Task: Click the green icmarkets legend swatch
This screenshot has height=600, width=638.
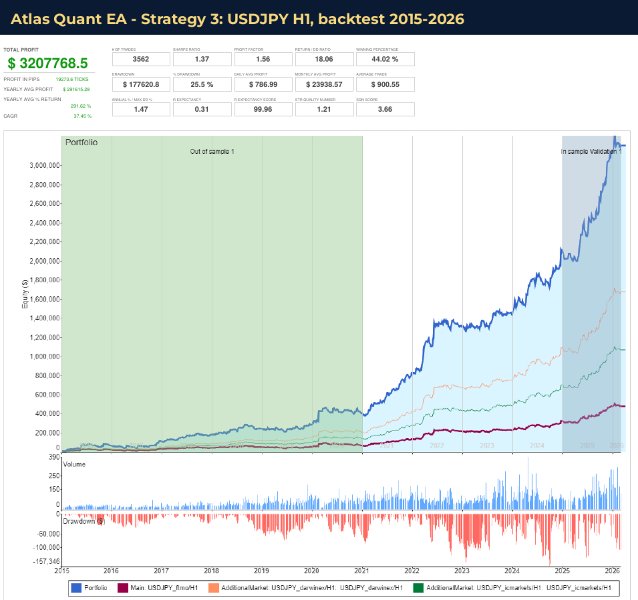Action: point(418,588)
